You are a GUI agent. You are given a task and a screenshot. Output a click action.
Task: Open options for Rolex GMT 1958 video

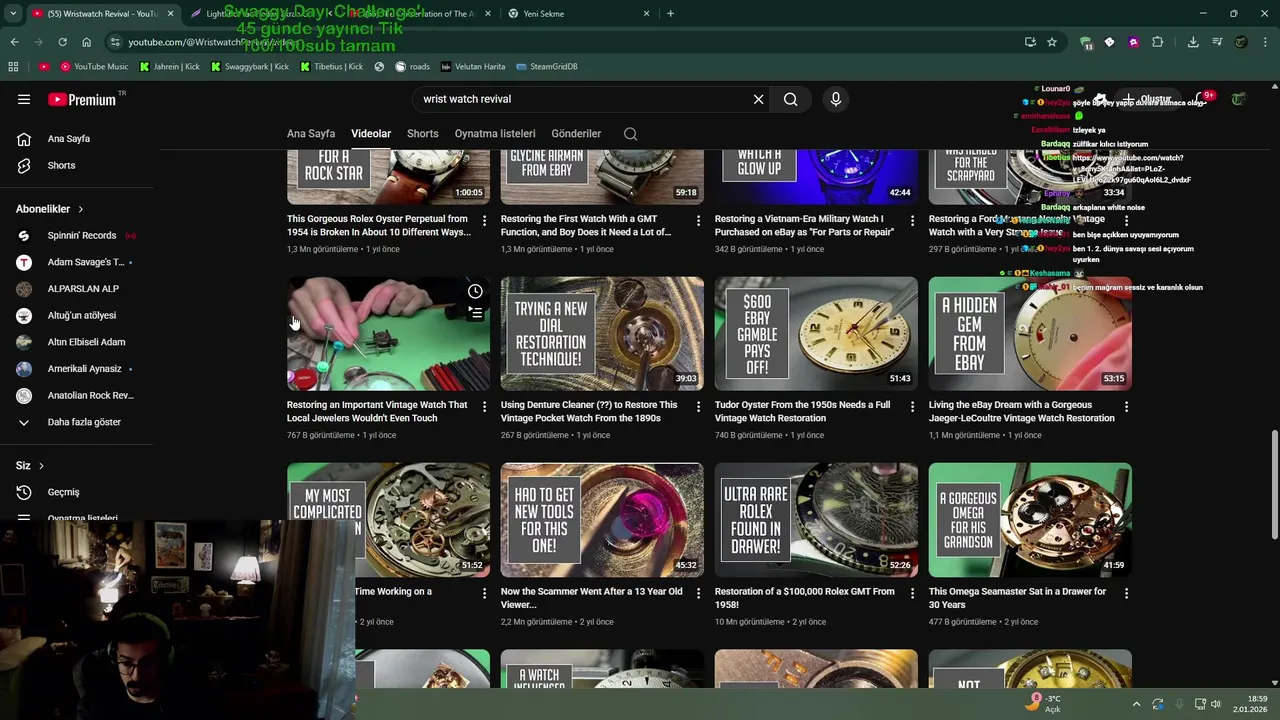[x=912, y=592]
